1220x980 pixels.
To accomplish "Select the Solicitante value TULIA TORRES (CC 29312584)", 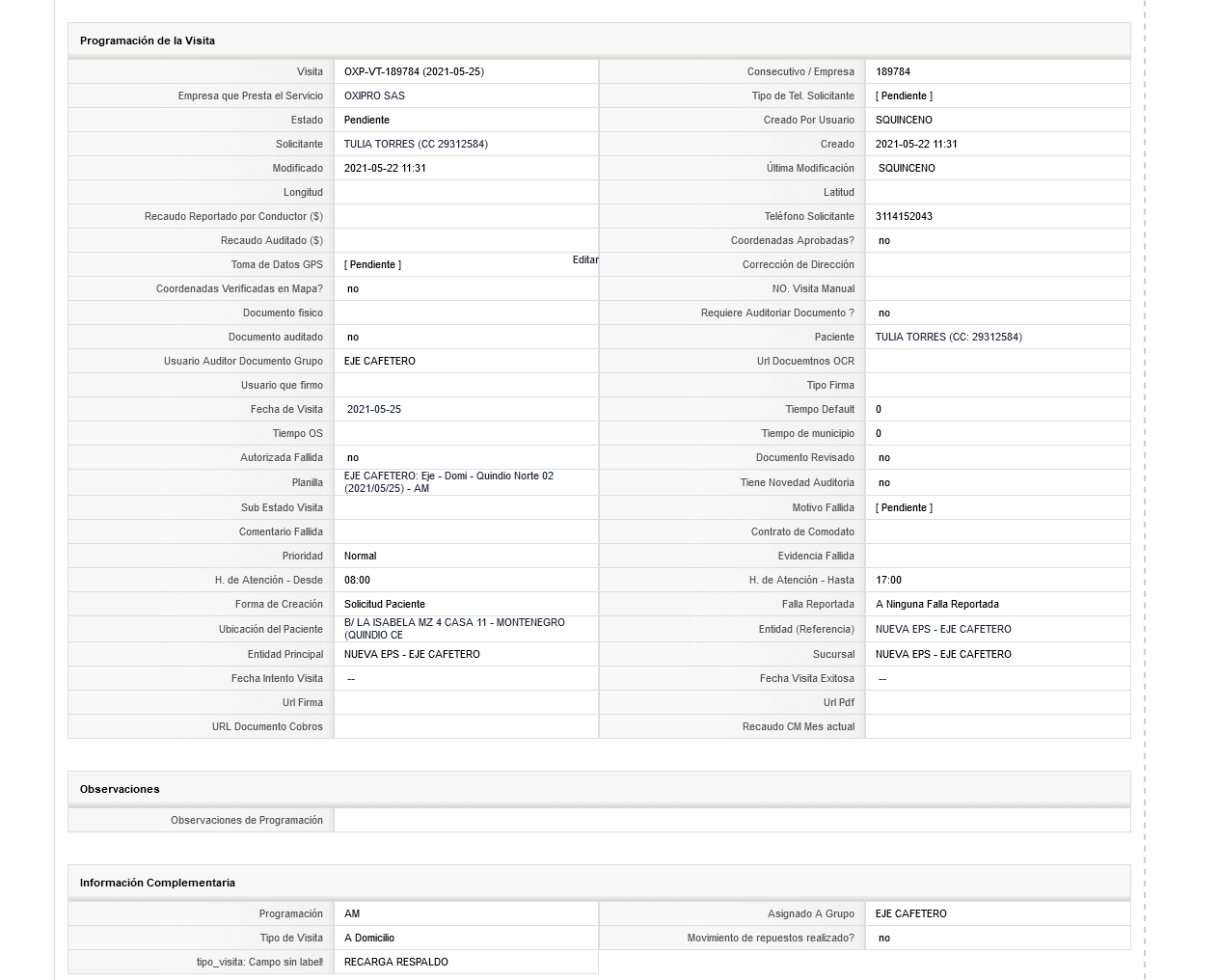I will point(416,144).
